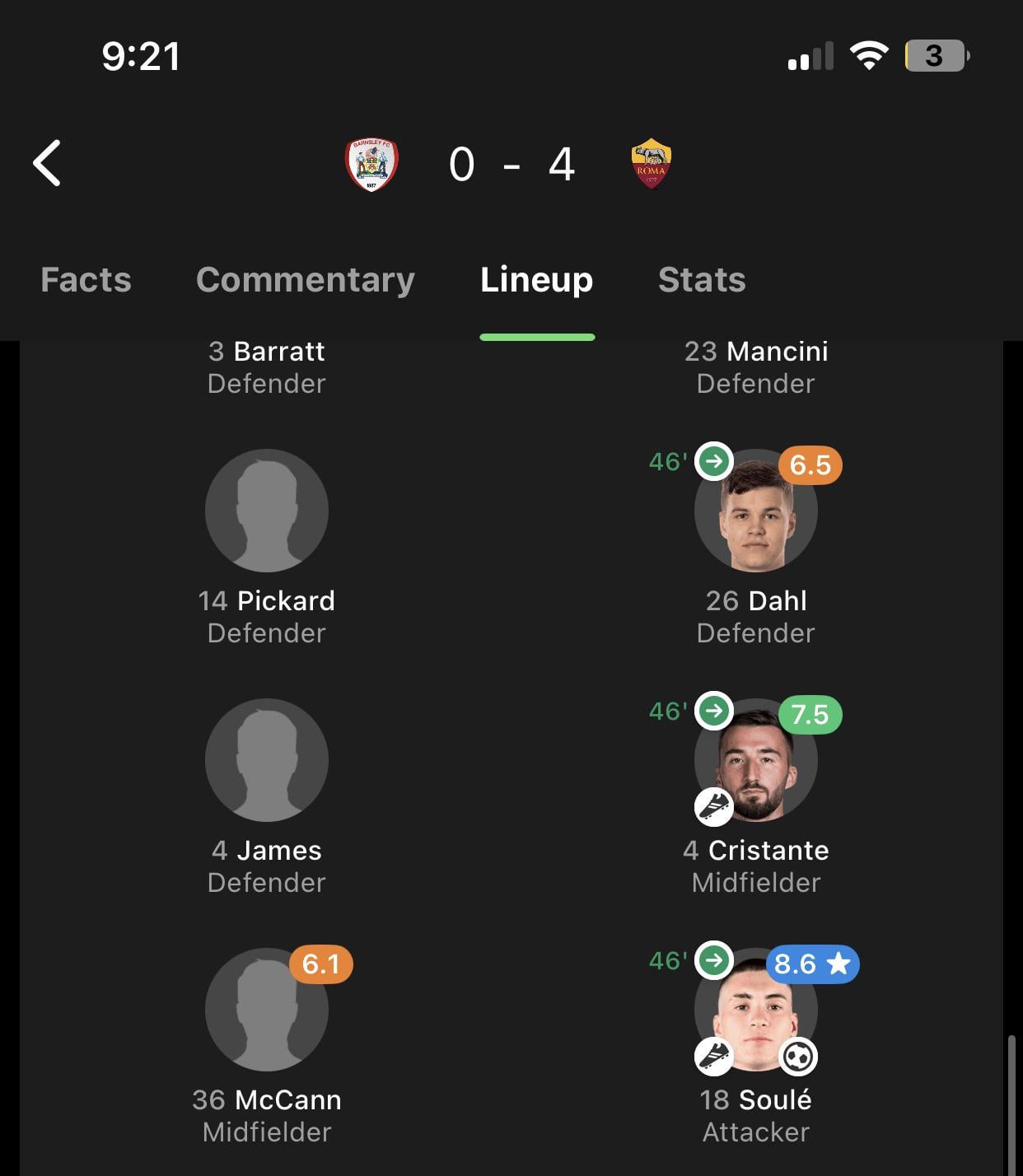Viewport: 1023px width, 1176px height.
Task: Tap Soulé's goal ball icon
Action: [x=797, y=1057]
